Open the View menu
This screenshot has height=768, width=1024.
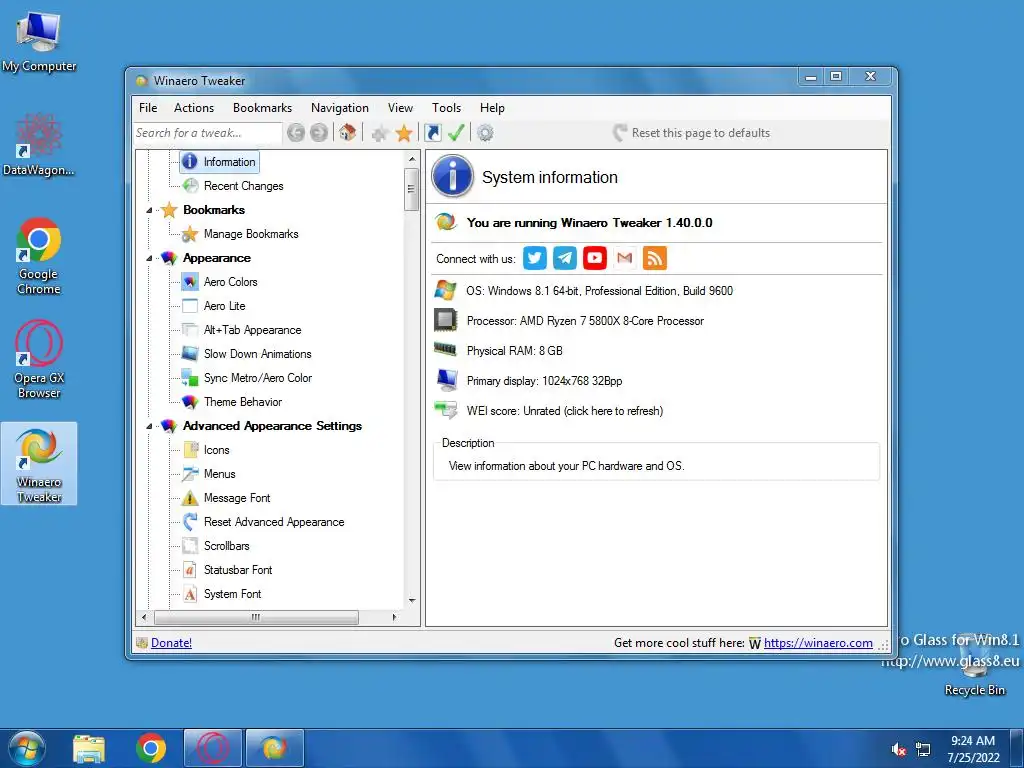(400, 108)
